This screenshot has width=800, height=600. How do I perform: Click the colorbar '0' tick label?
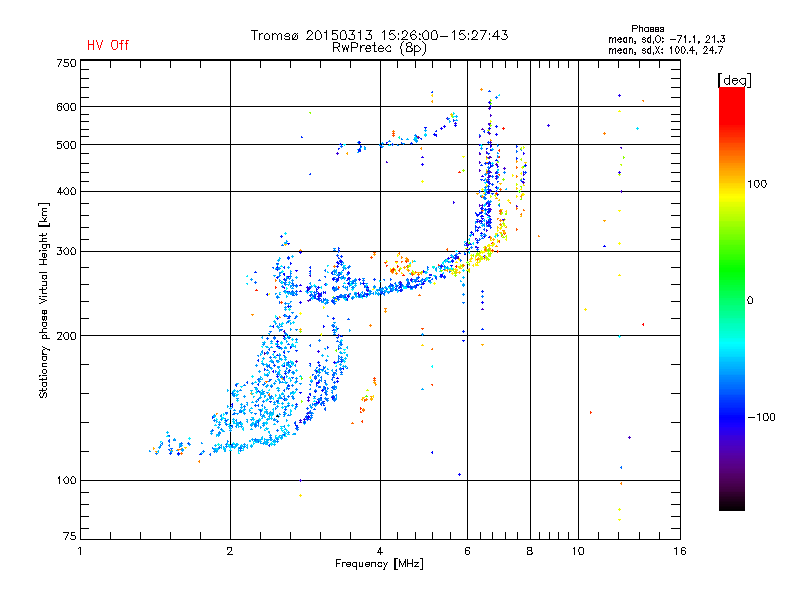pyautogui.click(x=750, y=301)
